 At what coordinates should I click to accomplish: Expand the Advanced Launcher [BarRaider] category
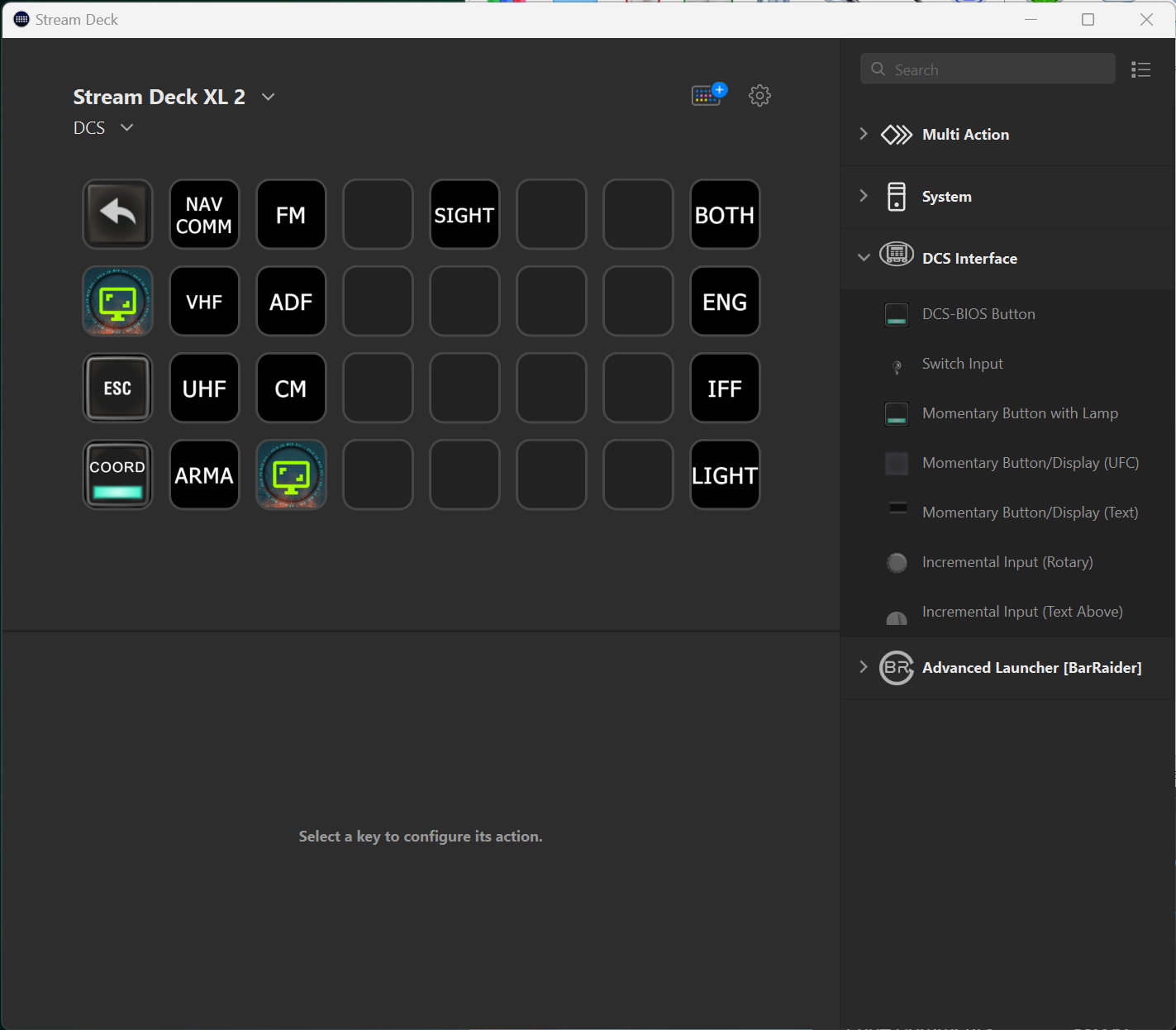pyautogui.click(x=864, y=667)
